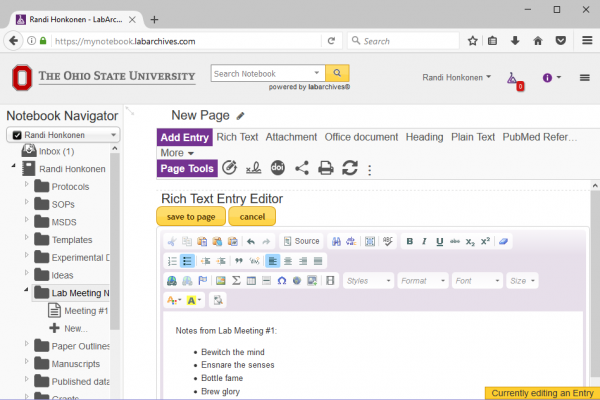Insert a horizontal line
Viewport: 600px width, 400px height.
tap(266, 281)
